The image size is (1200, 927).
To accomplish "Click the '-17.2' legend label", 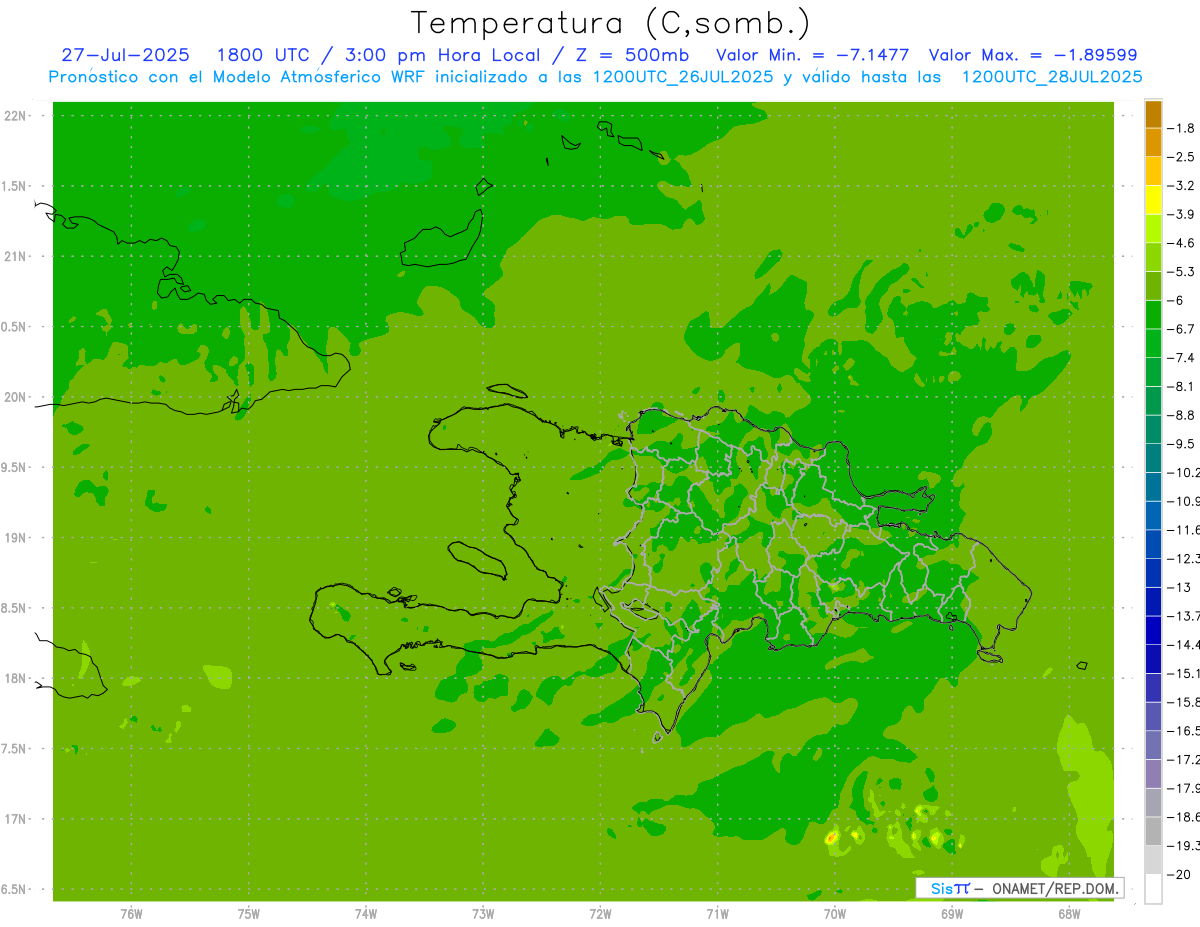I will pos(1185,760).
